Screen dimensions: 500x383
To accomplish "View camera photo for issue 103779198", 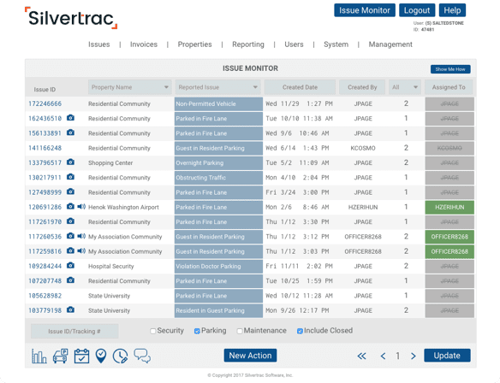I will coord(70,310).
